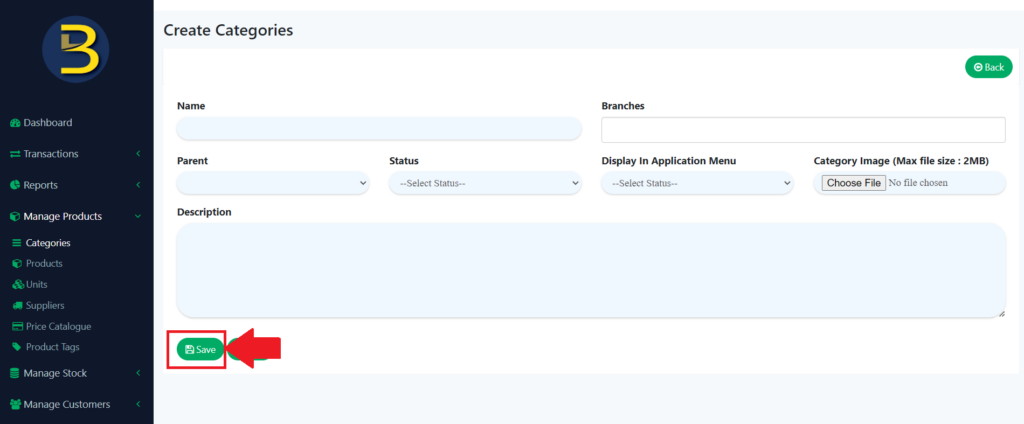Collapse the Manage Products menu
Image resolution: width=1024 pixels, height=424 pixels.
click(75, 216)
